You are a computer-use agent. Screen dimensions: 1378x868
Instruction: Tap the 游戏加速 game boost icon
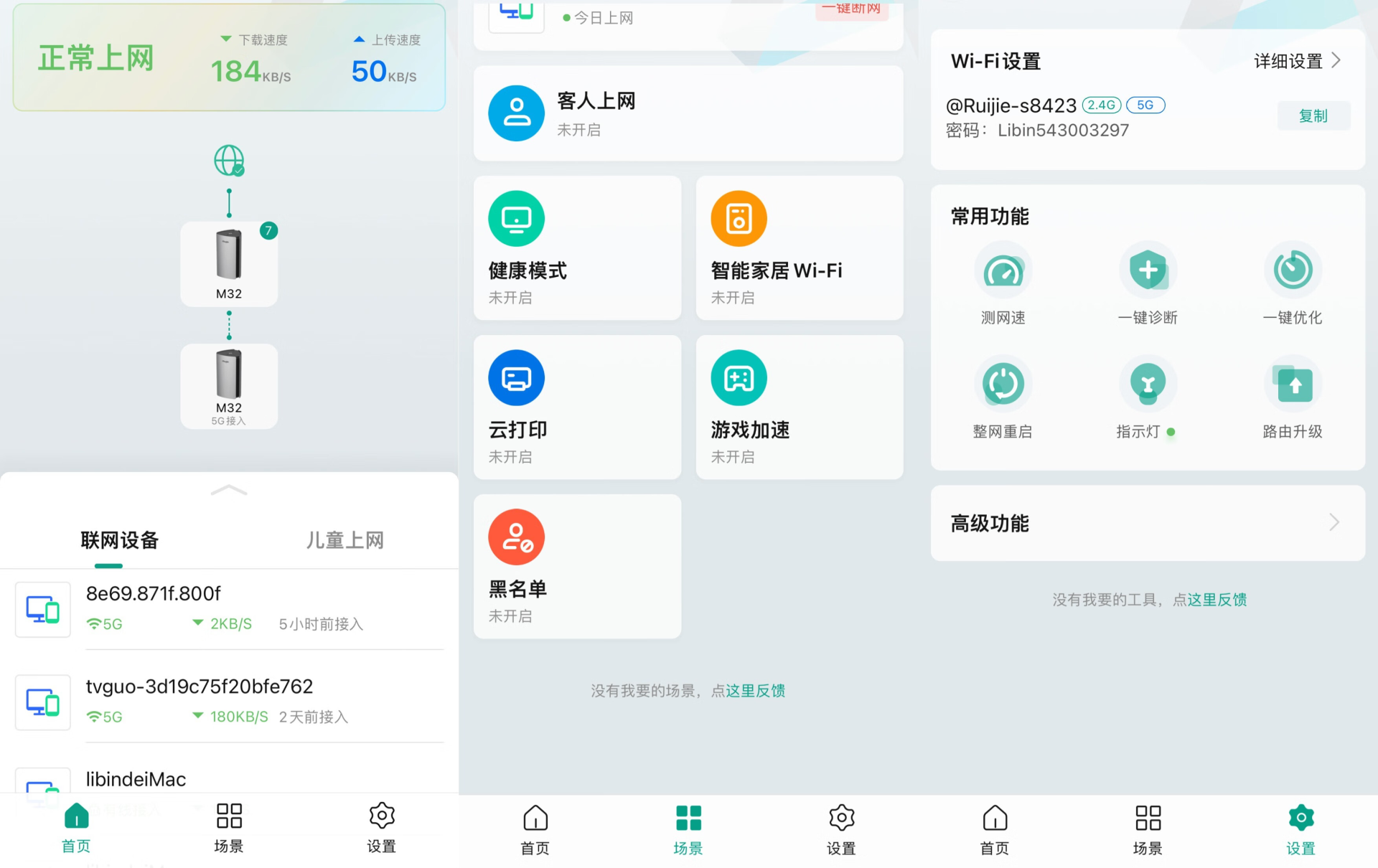click(x=739, y=378)
